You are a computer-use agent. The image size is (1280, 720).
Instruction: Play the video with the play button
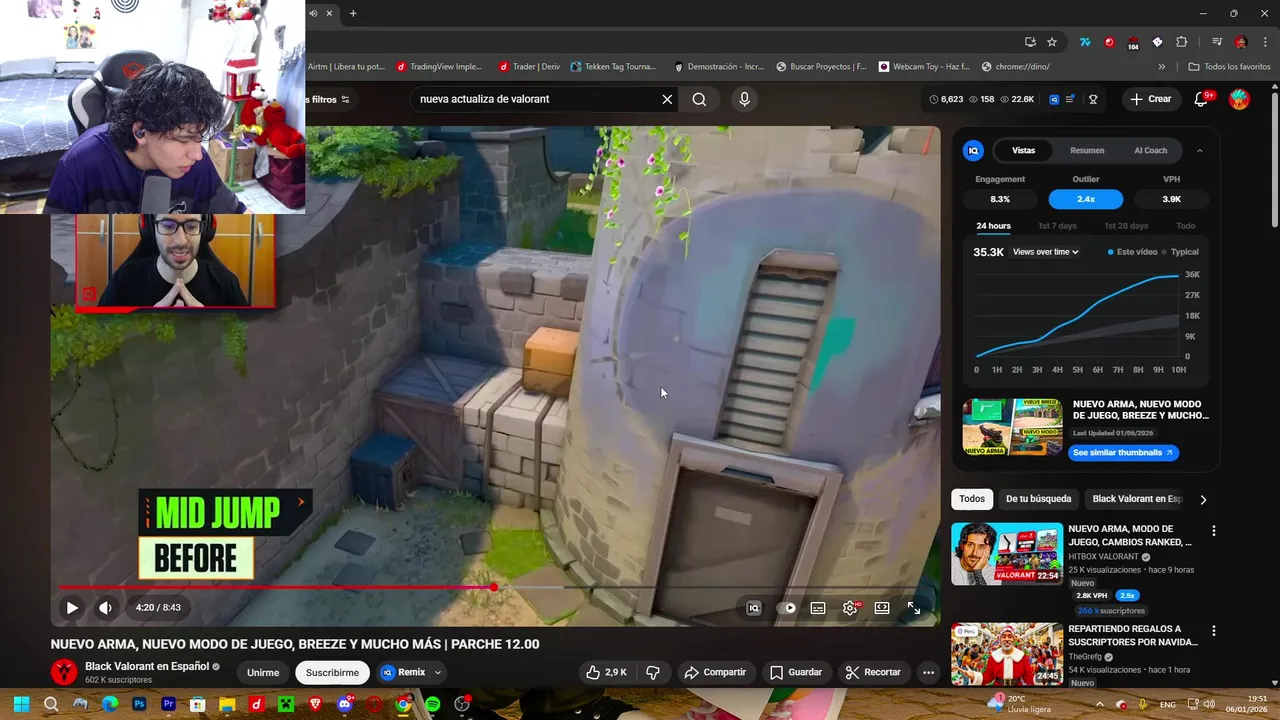click(x=72, y=608)
